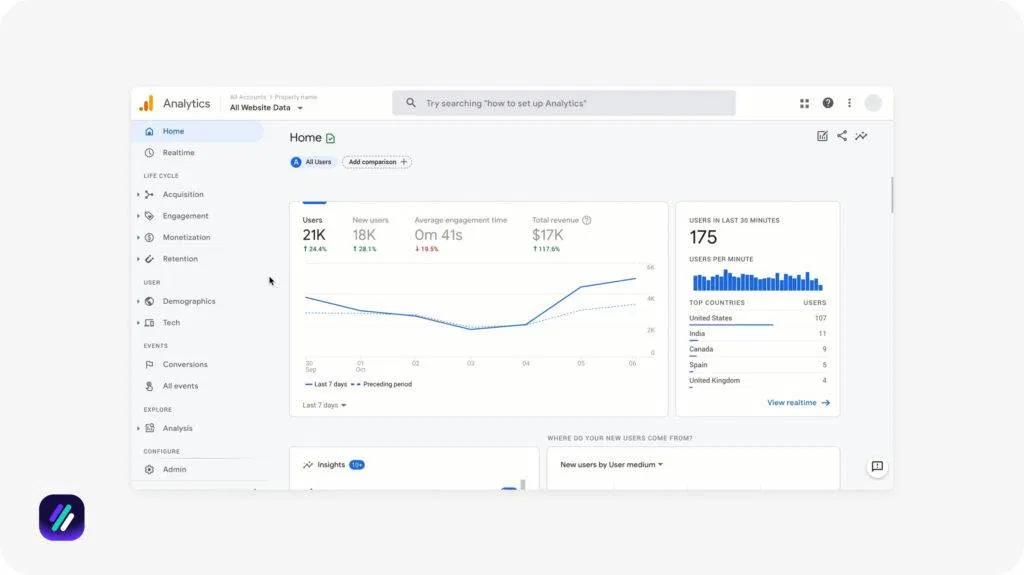
Task: Select the Realtime menu item
Action: pyautogui.click(x=197, y=153)
